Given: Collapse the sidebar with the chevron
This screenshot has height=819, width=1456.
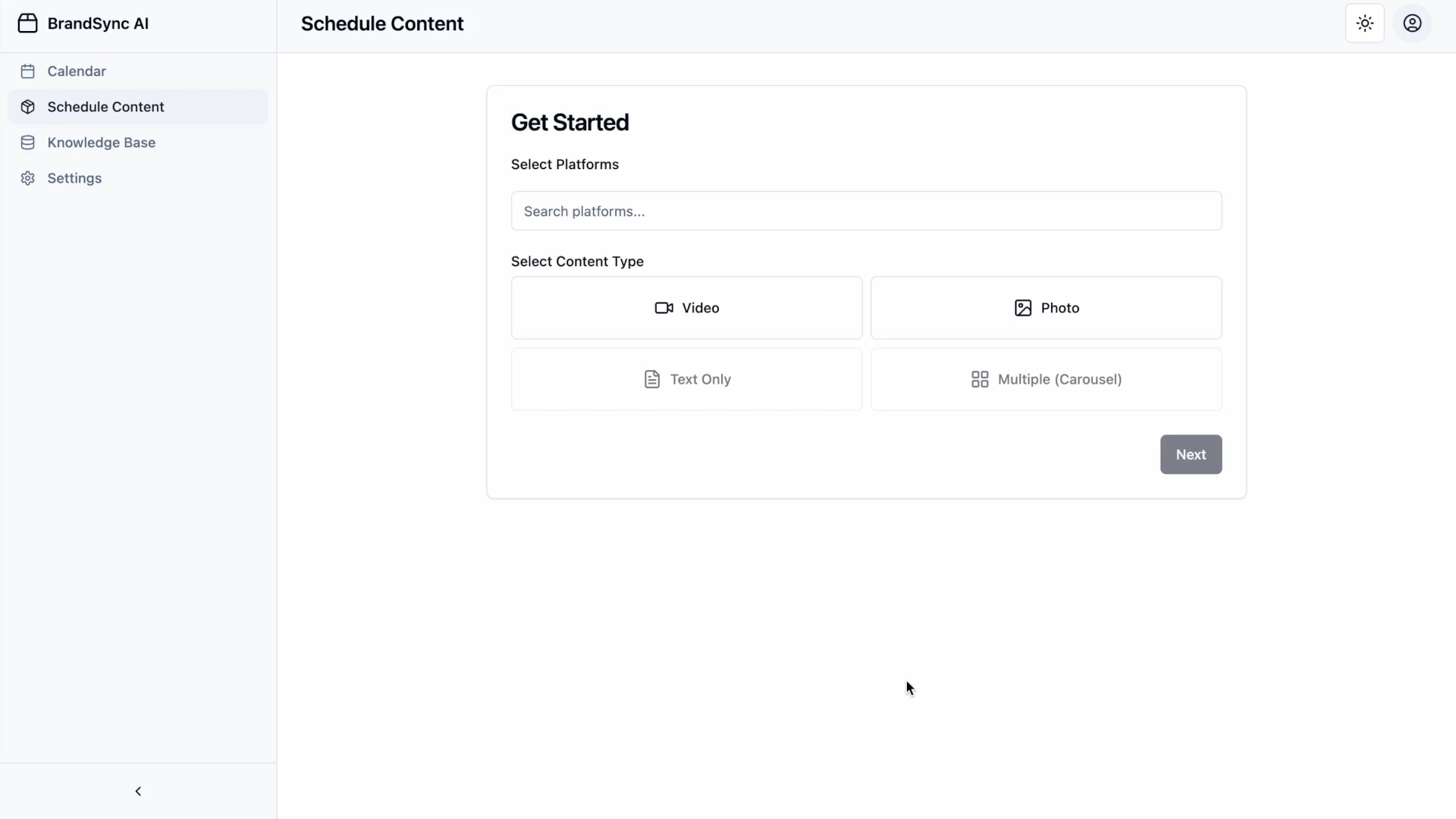Looking at the screenshot, I should 138,791.
